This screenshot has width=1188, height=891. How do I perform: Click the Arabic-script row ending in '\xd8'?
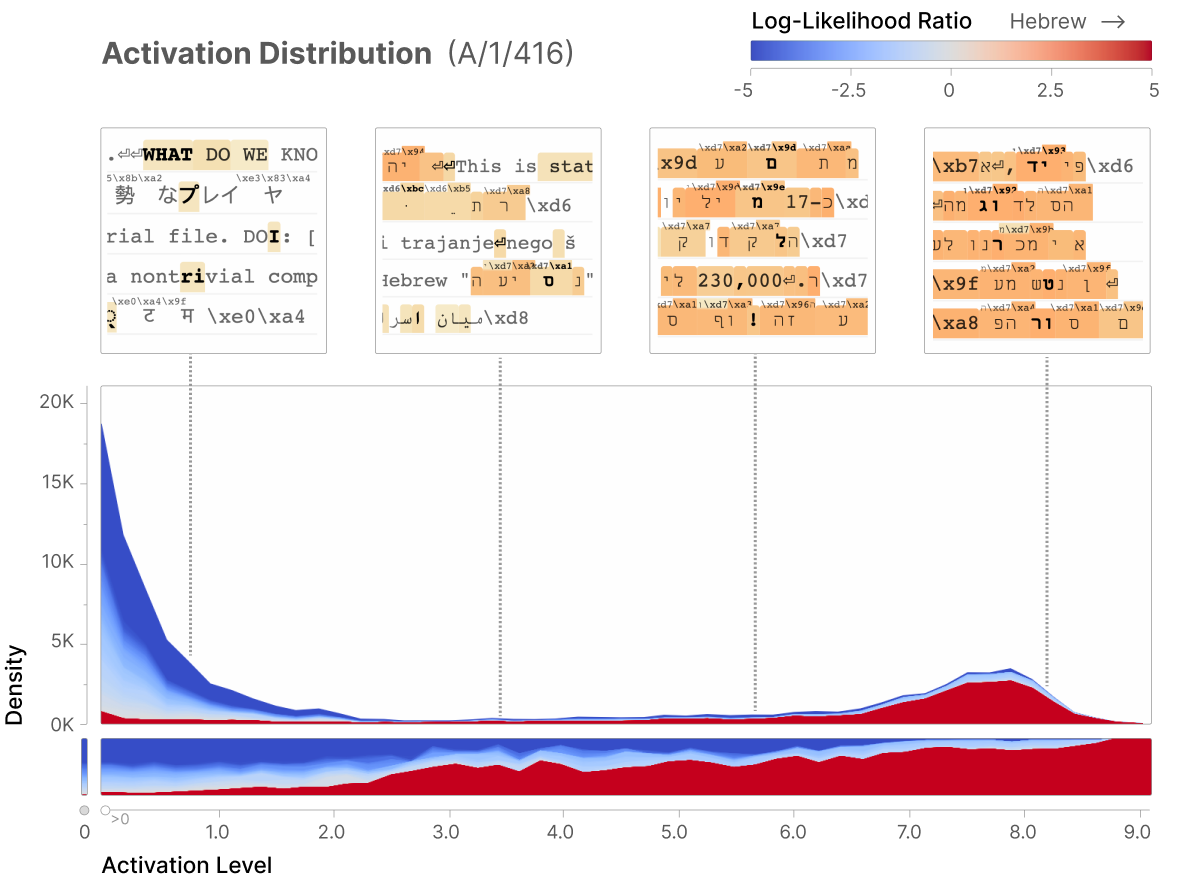pos(486,318)
